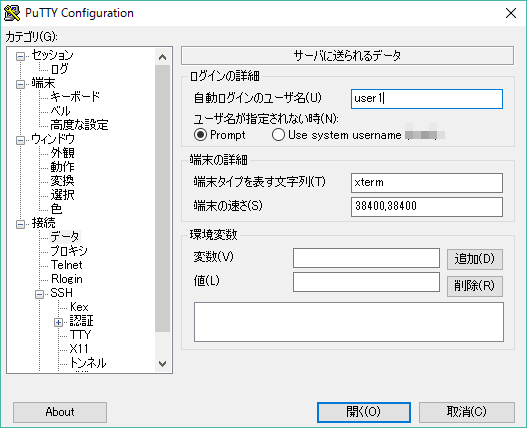Close the PuTTY Configuration window
527x428 pixels.
[x=511, y=13]
